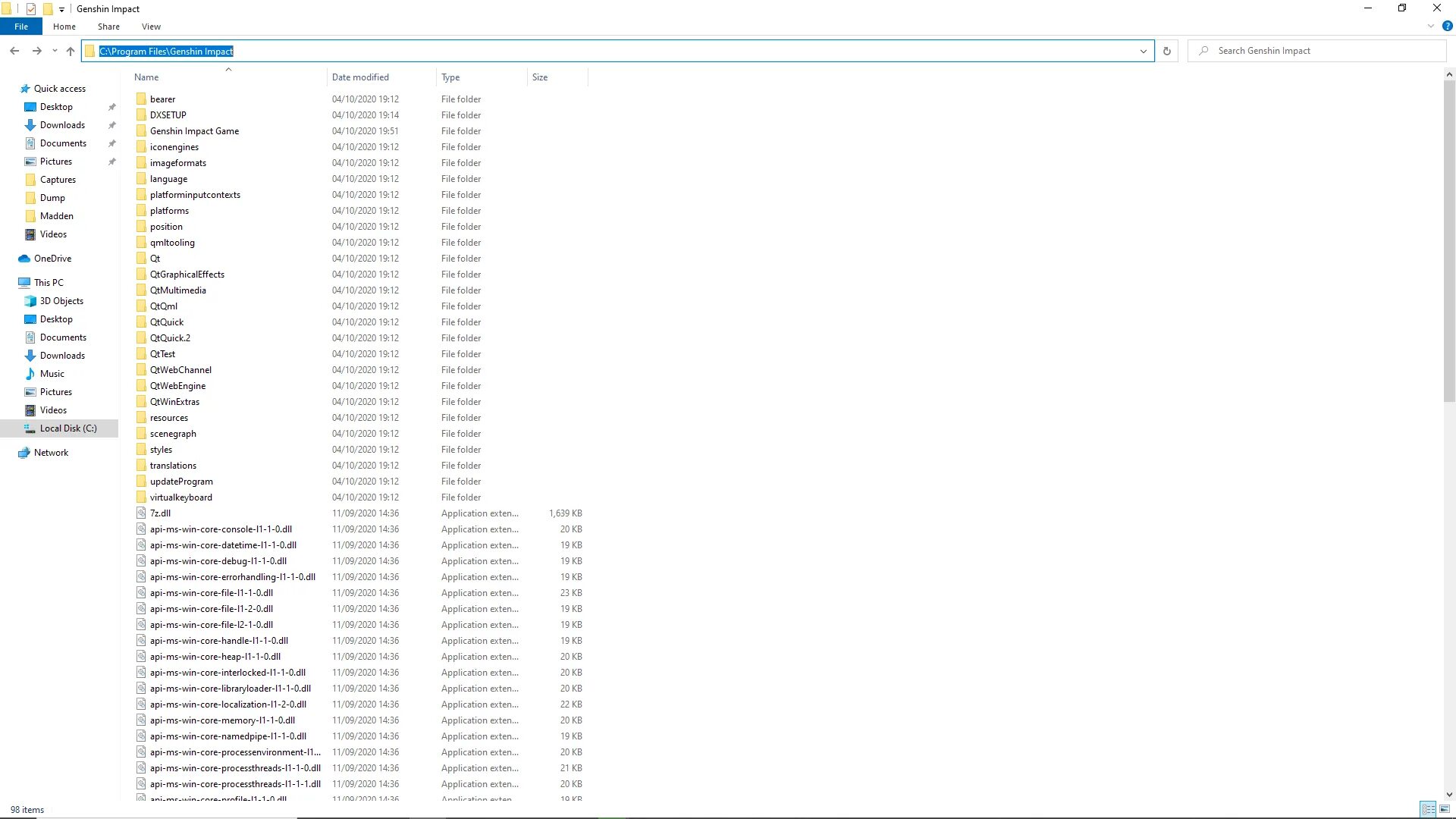Select the Genshin Impact Game folder
Image resolution: width=1456 pixels, height=819 pixels.
tap(194, 131)
